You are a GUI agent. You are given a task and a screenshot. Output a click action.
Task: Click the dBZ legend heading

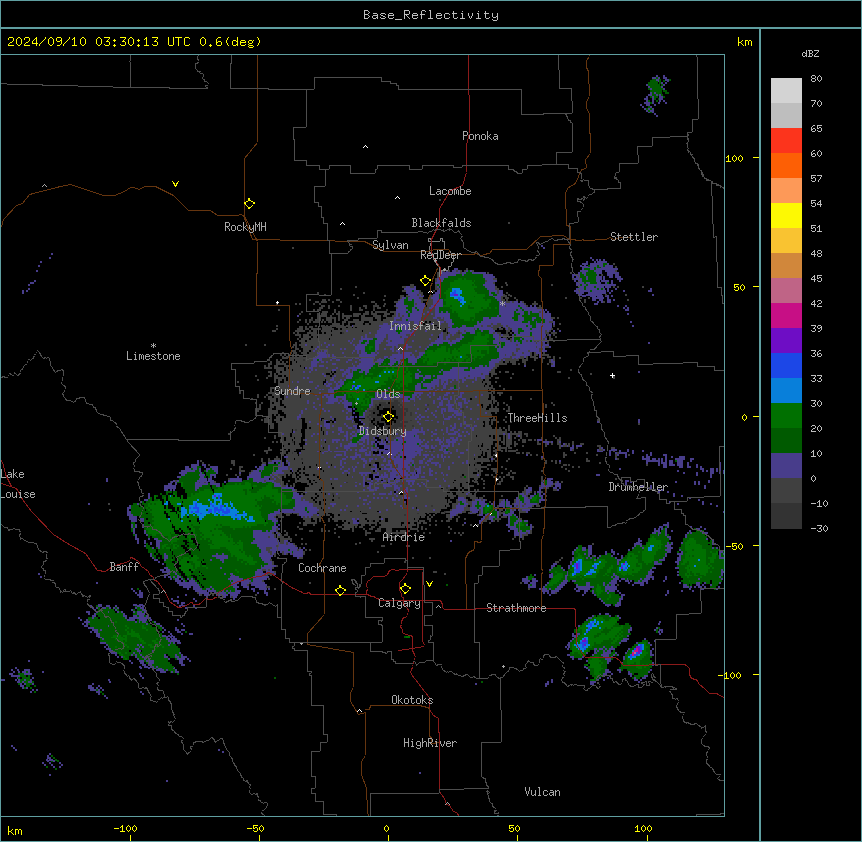click(x=810, y=53)
